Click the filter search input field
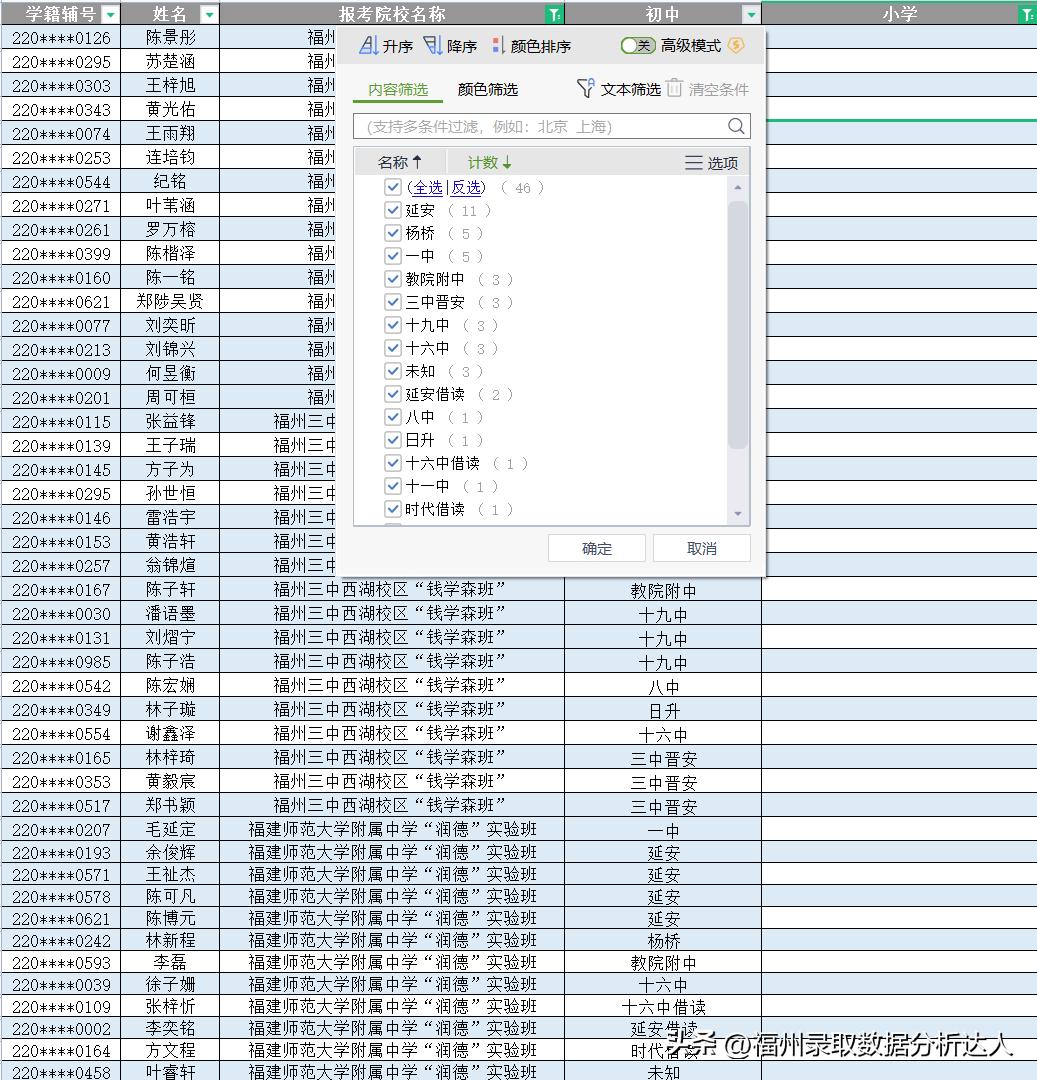Screen dimensions: 1037x1080 tap(540, 126)
